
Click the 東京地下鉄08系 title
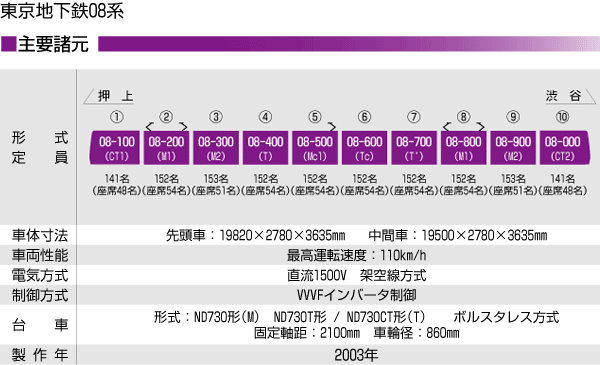click(62, 11)
